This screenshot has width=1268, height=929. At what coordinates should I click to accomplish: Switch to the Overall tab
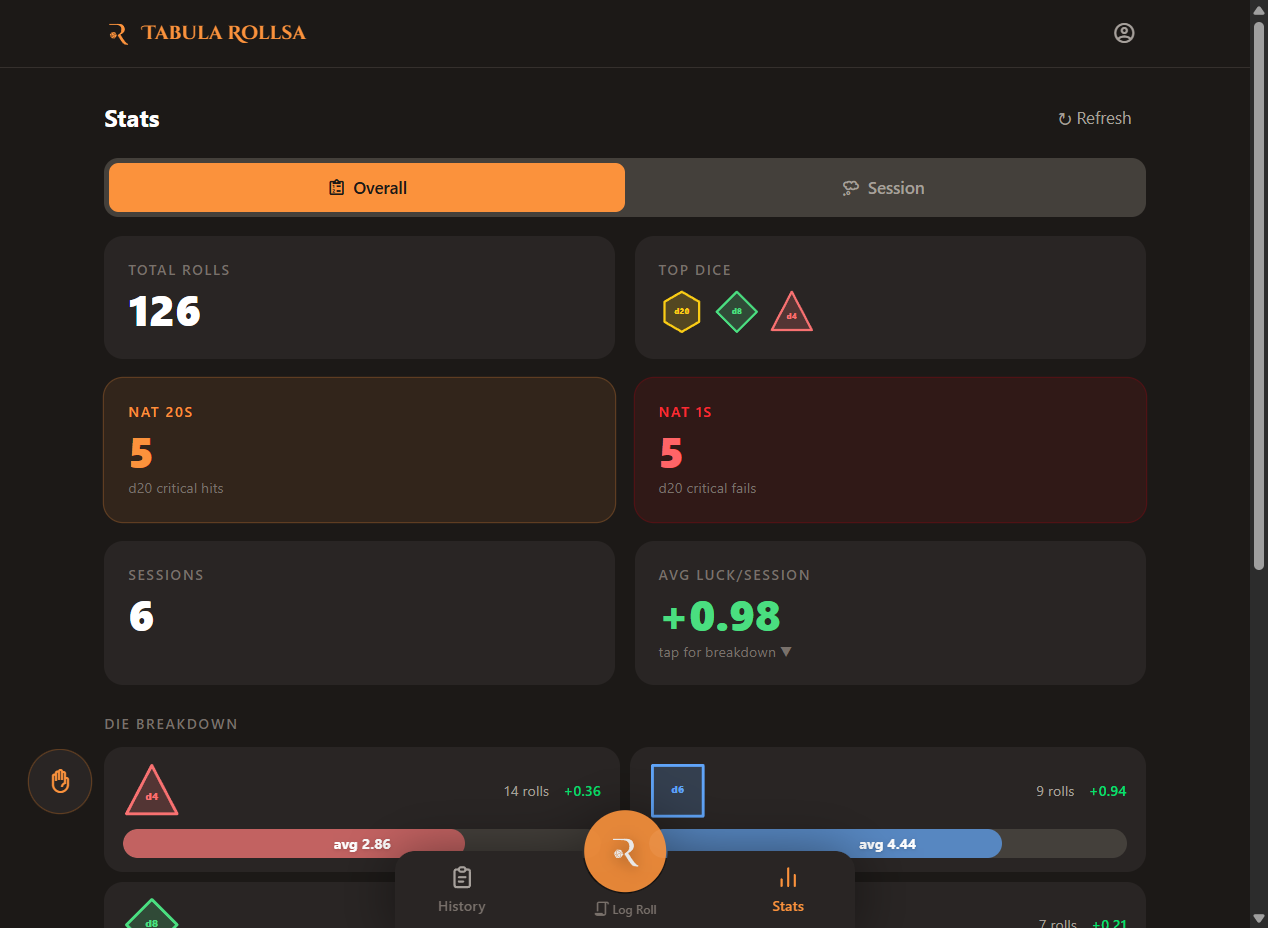pyautogui.click(x=367, y=188)
